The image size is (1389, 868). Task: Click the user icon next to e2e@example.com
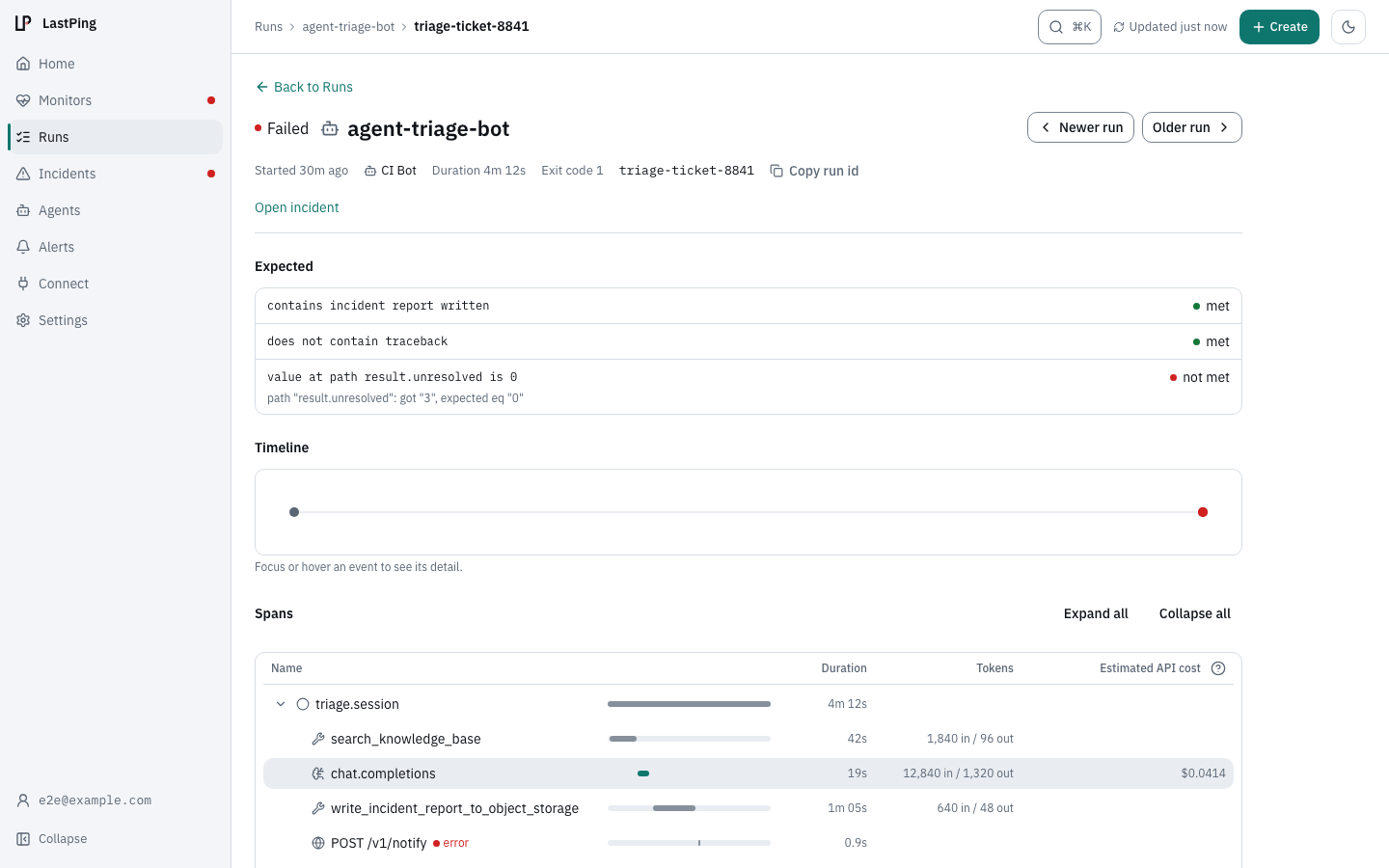23,800
